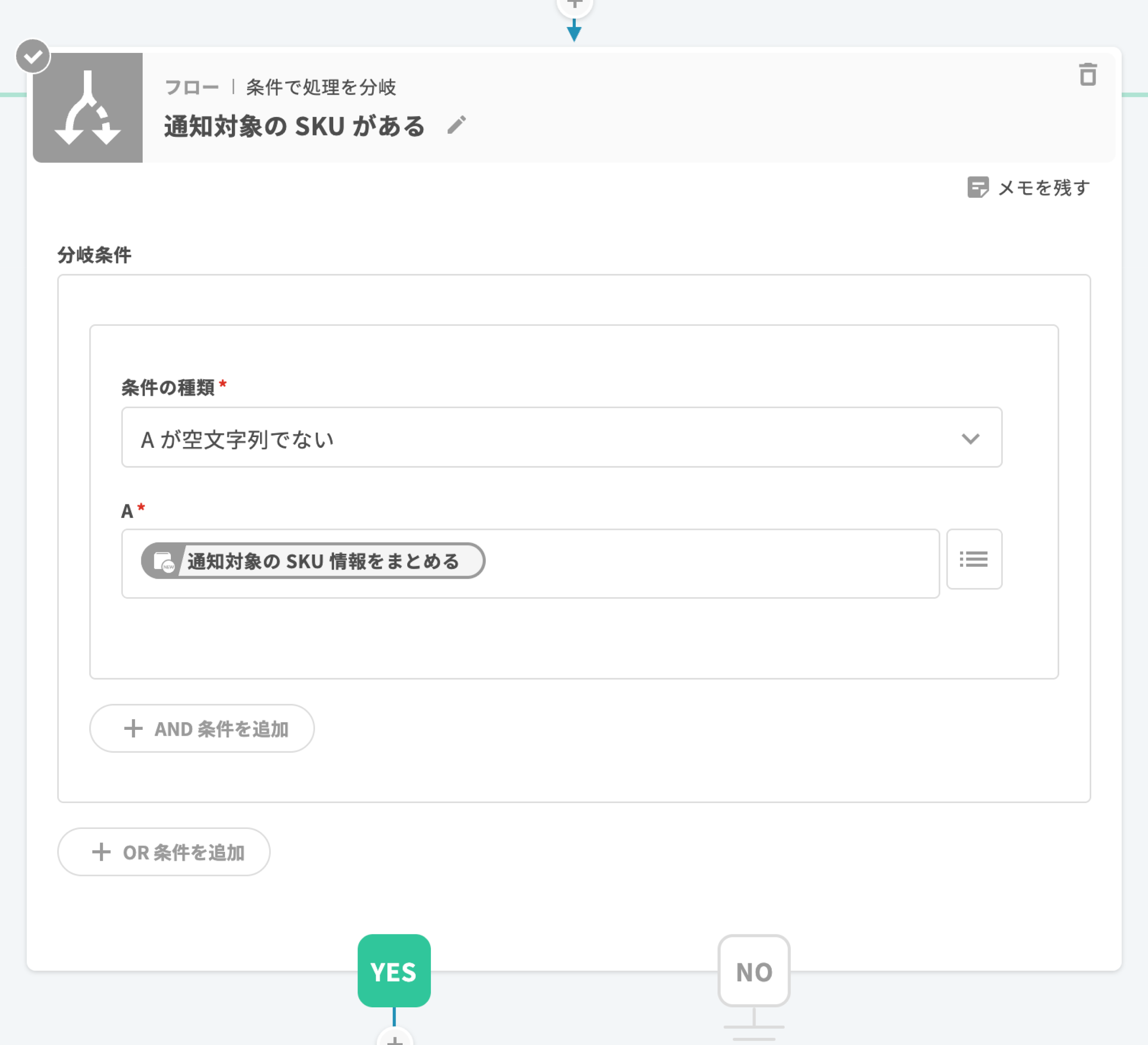Click the branch flow step icon
This screenshot has height=1045, width=1148.
[x=88, y=108]
